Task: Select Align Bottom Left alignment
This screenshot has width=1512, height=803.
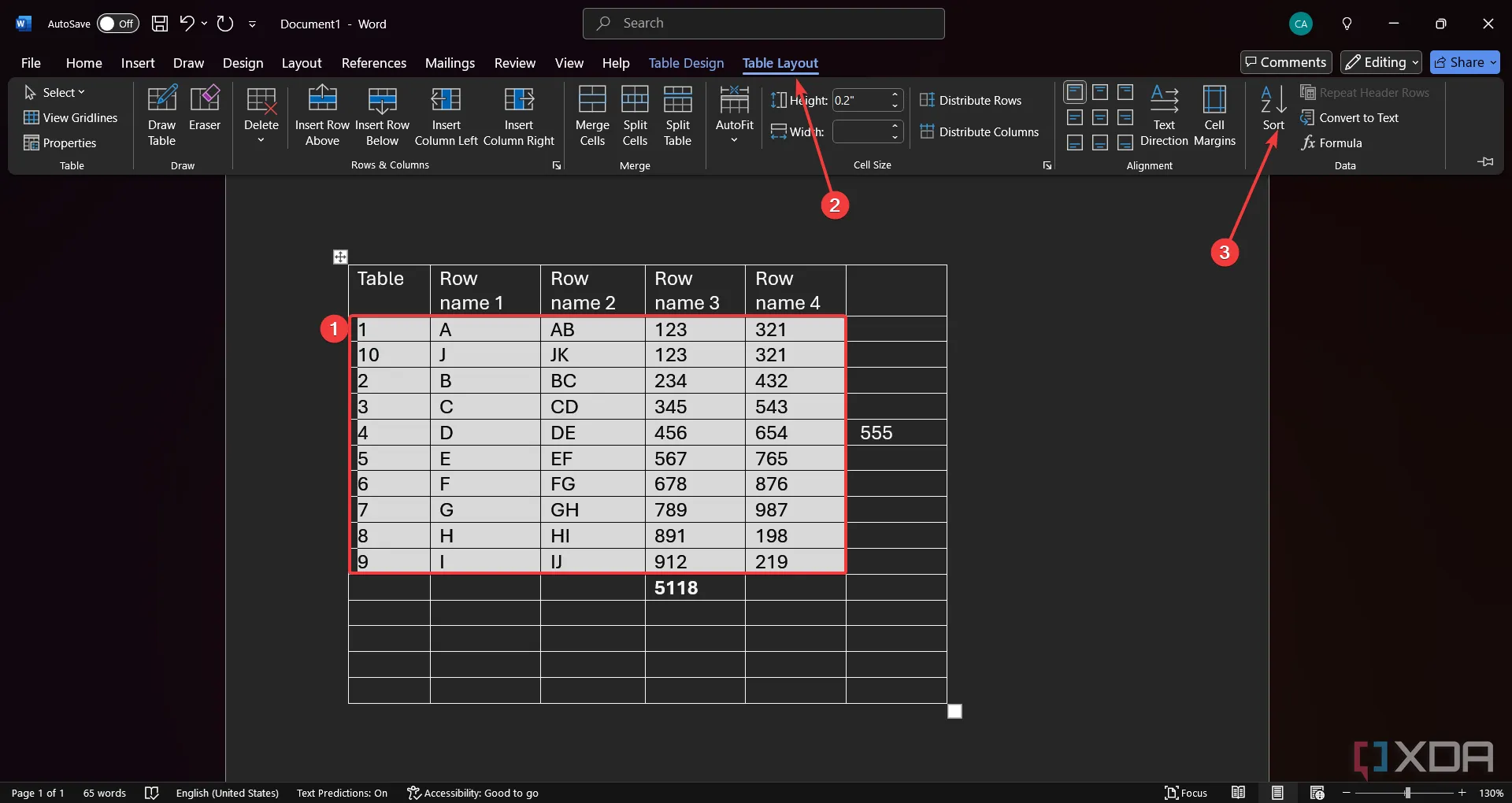Action: point(1075,142)
